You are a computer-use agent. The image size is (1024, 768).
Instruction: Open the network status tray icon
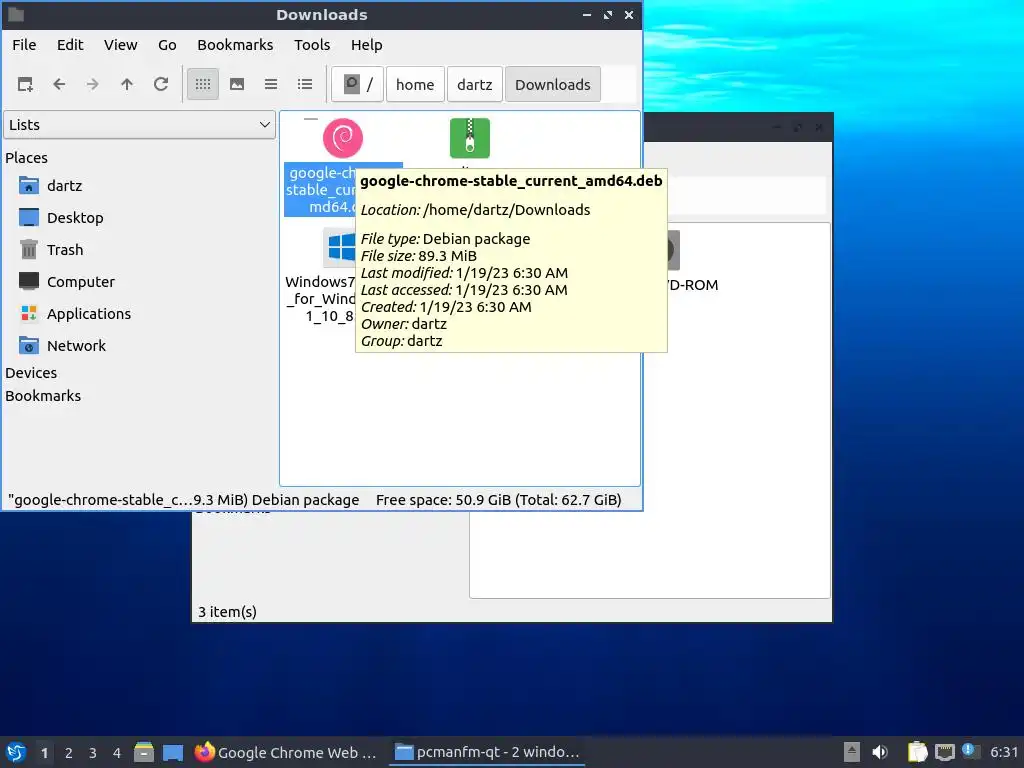point(944,752)
